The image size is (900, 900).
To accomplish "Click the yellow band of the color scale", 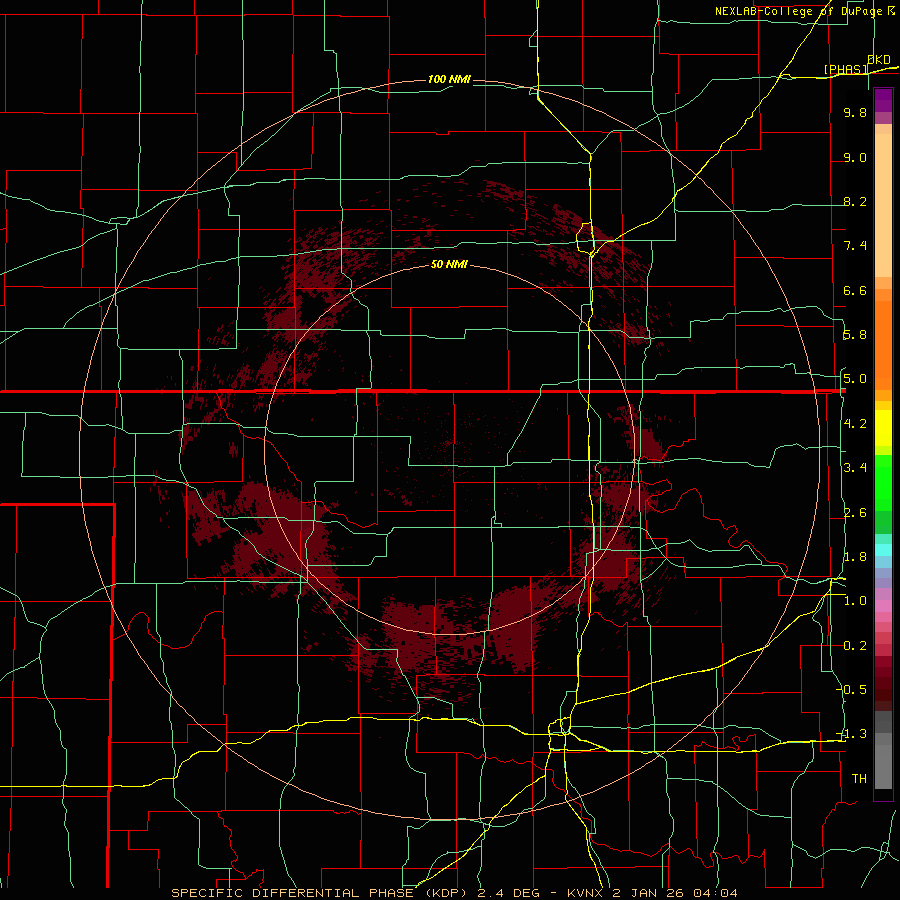I will (883, 428).
